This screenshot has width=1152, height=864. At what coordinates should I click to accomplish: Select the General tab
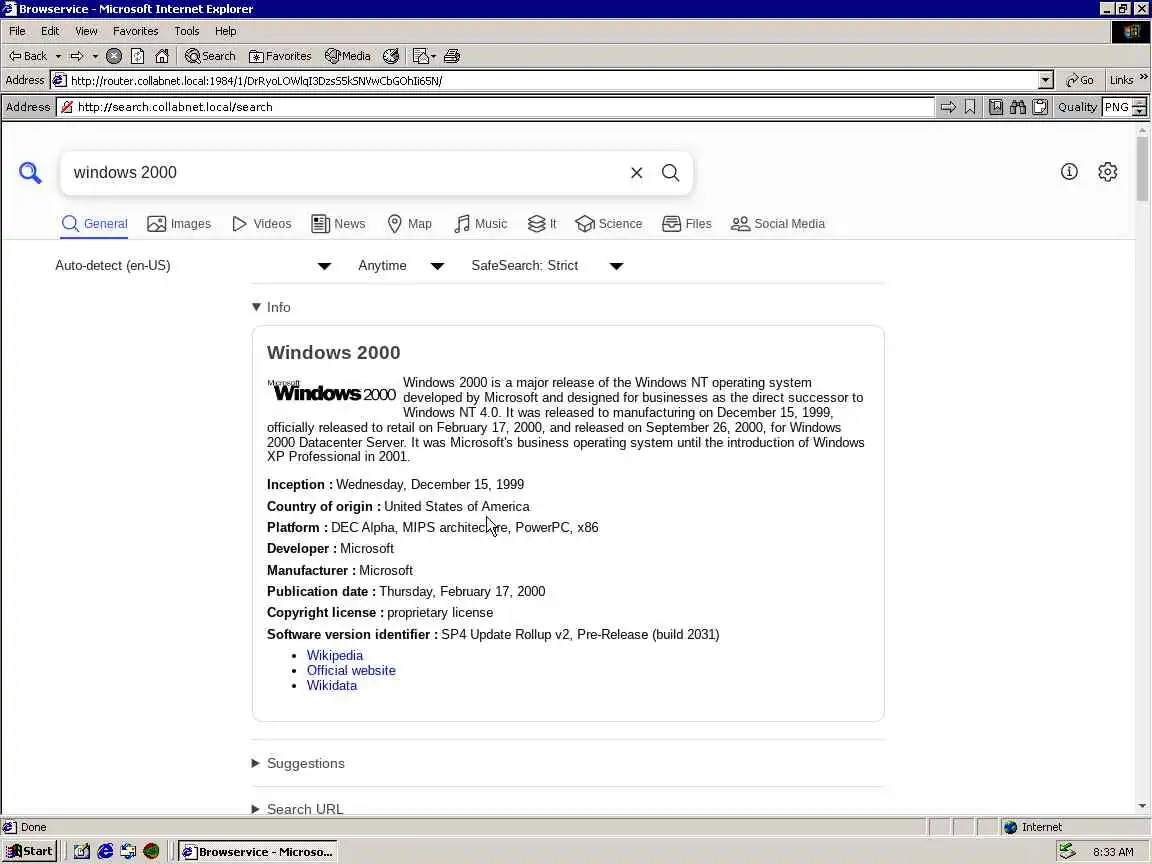tap(95, 223)
